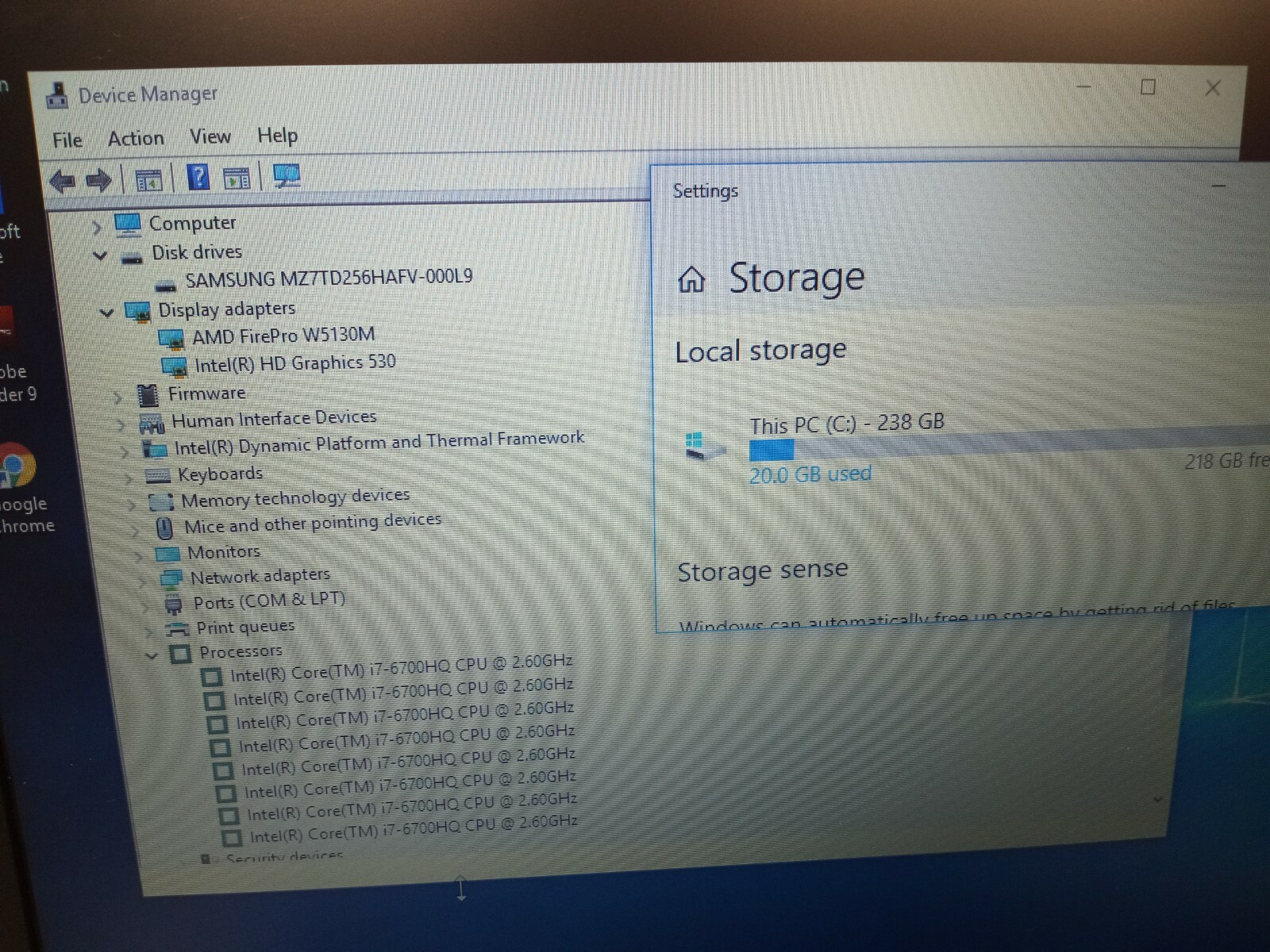This screenshot has height=952, width=1270.
Task: Click the Back arrow in Device Manager toolbar
Action: click(63, 182)
